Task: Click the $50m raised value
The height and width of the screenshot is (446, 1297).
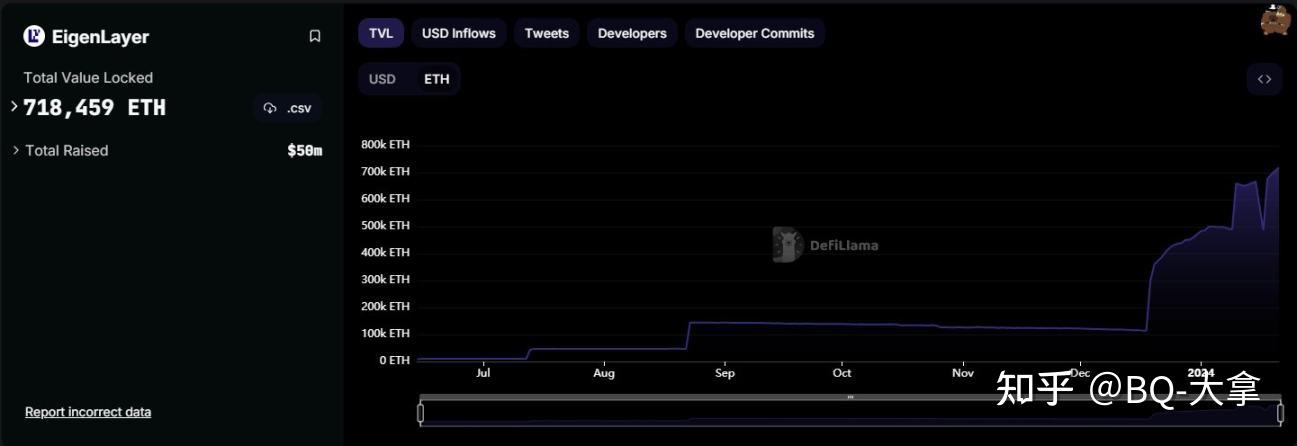Action: click(x=305, y=151)
